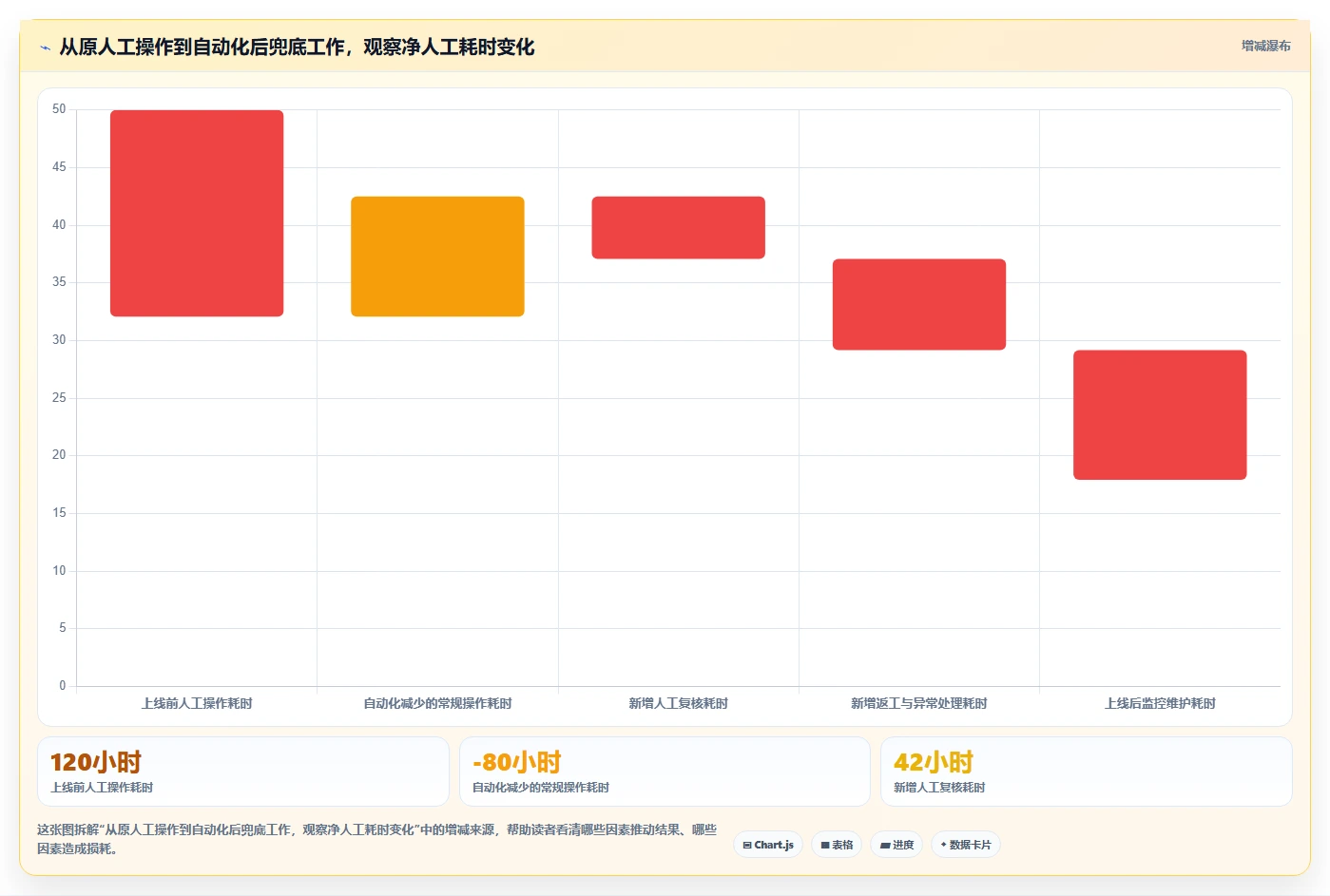Click the 数据卡片 tag
The height and width of the screenshot is (896, 1330).
click(x=966, y=845)
